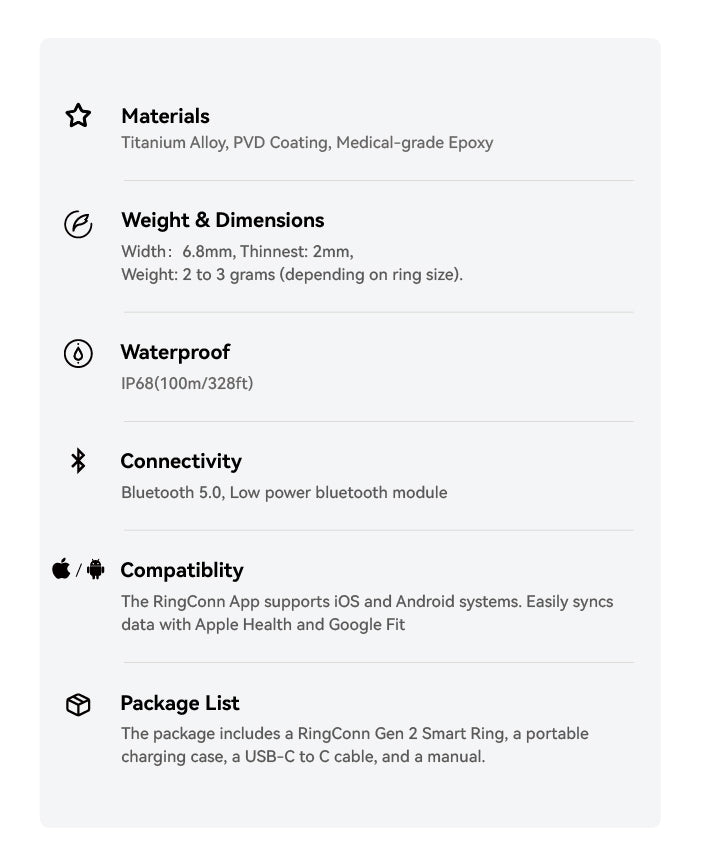Image resolution: width=701 pixels, height=866 pixels.
Task: Click the Connectivity heading
Action: pos(181,461)
